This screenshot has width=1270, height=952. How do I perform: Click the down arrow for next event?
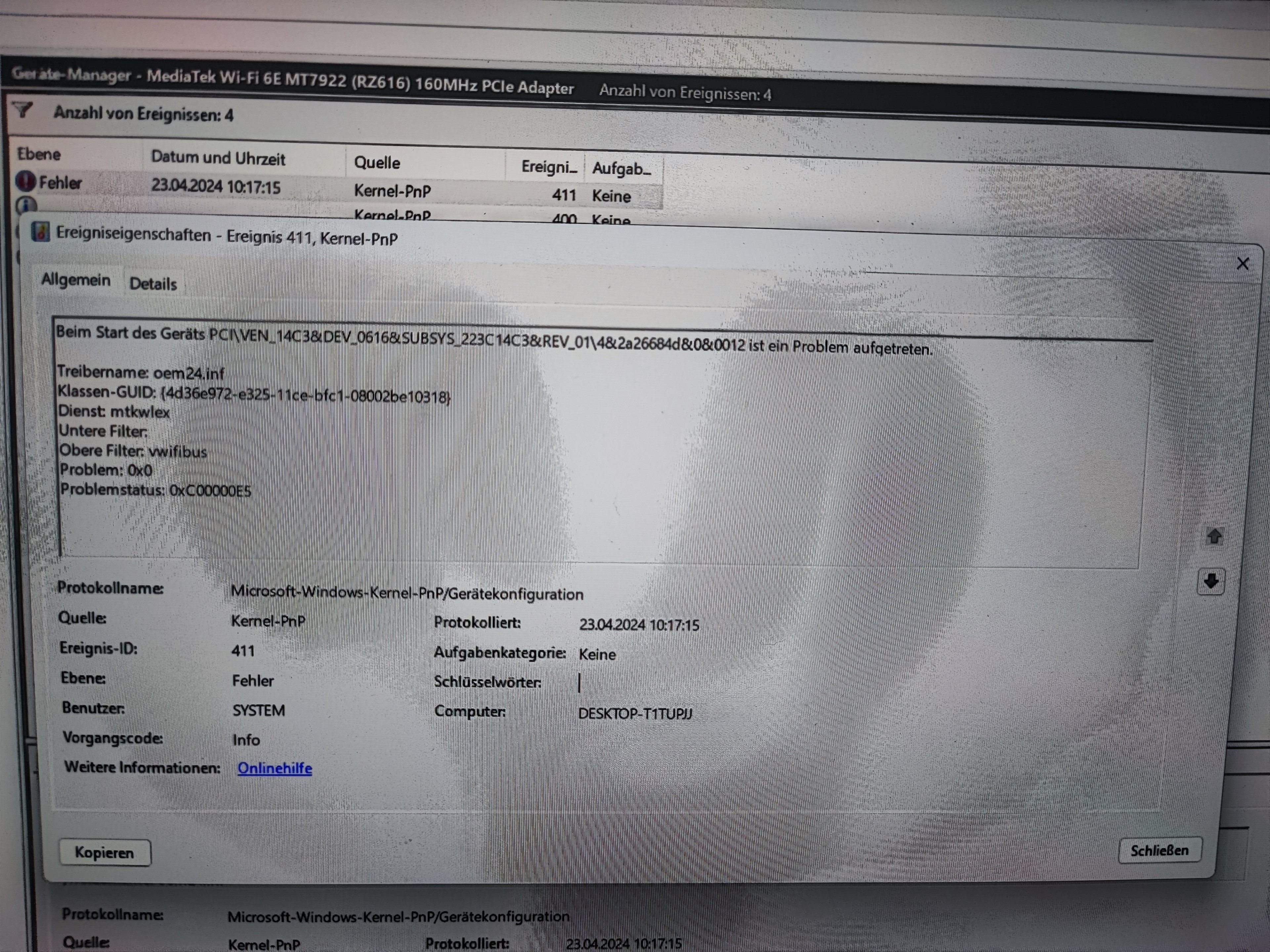pos(1211,582)
